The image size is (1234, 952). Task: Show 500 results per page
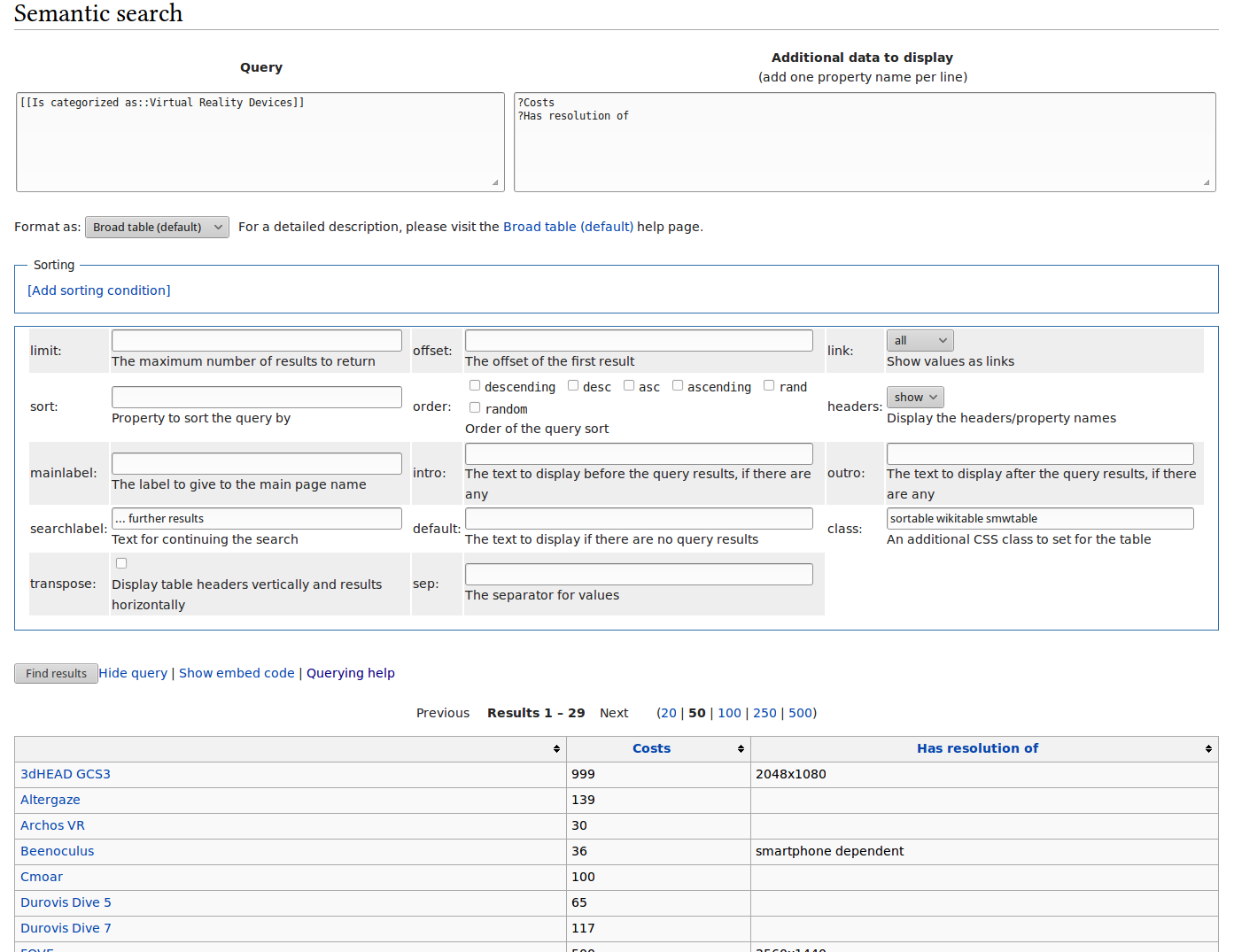pyautogui.click(x=800, y=713)
